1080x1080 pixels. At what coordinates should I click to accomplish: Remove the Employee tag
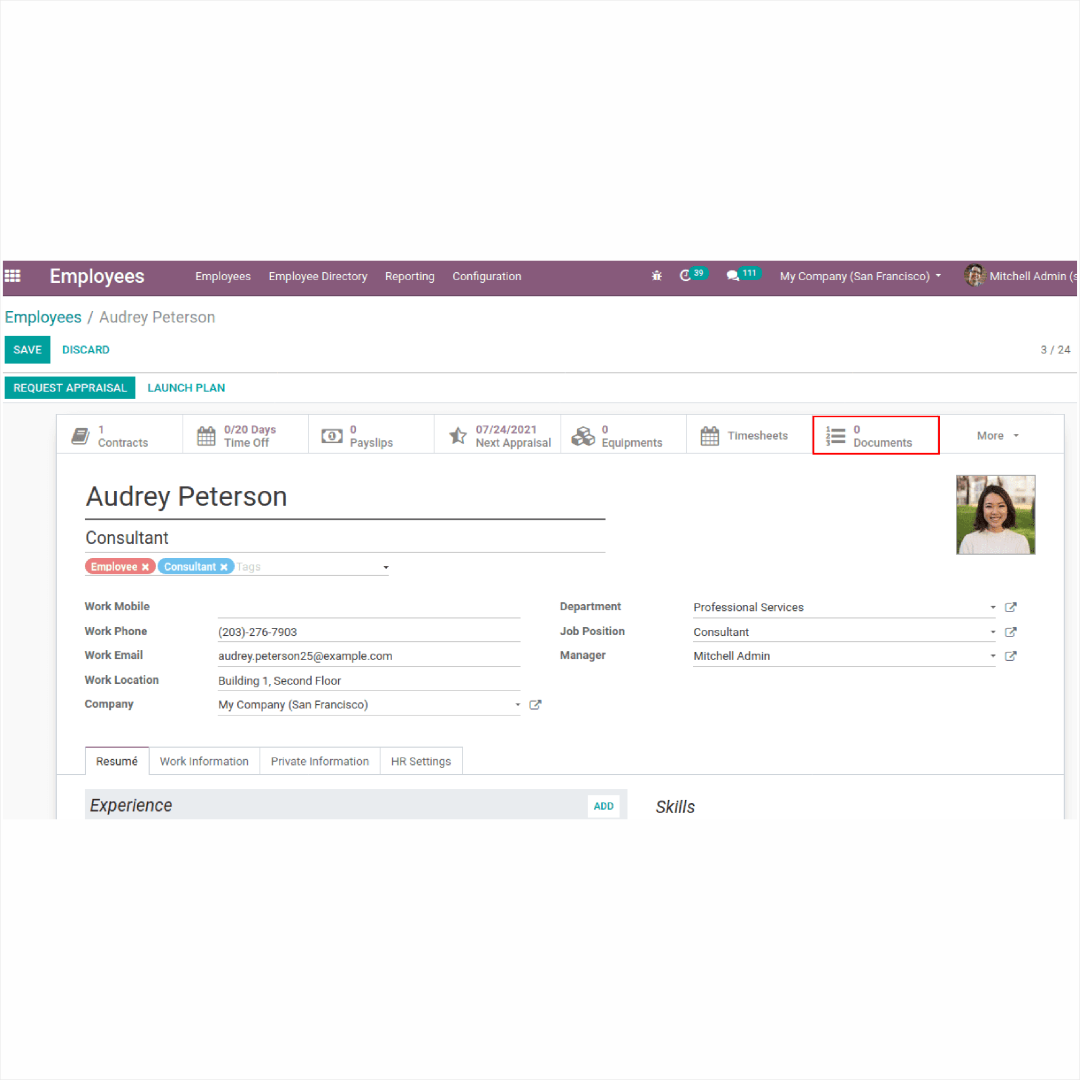(146, 566)
